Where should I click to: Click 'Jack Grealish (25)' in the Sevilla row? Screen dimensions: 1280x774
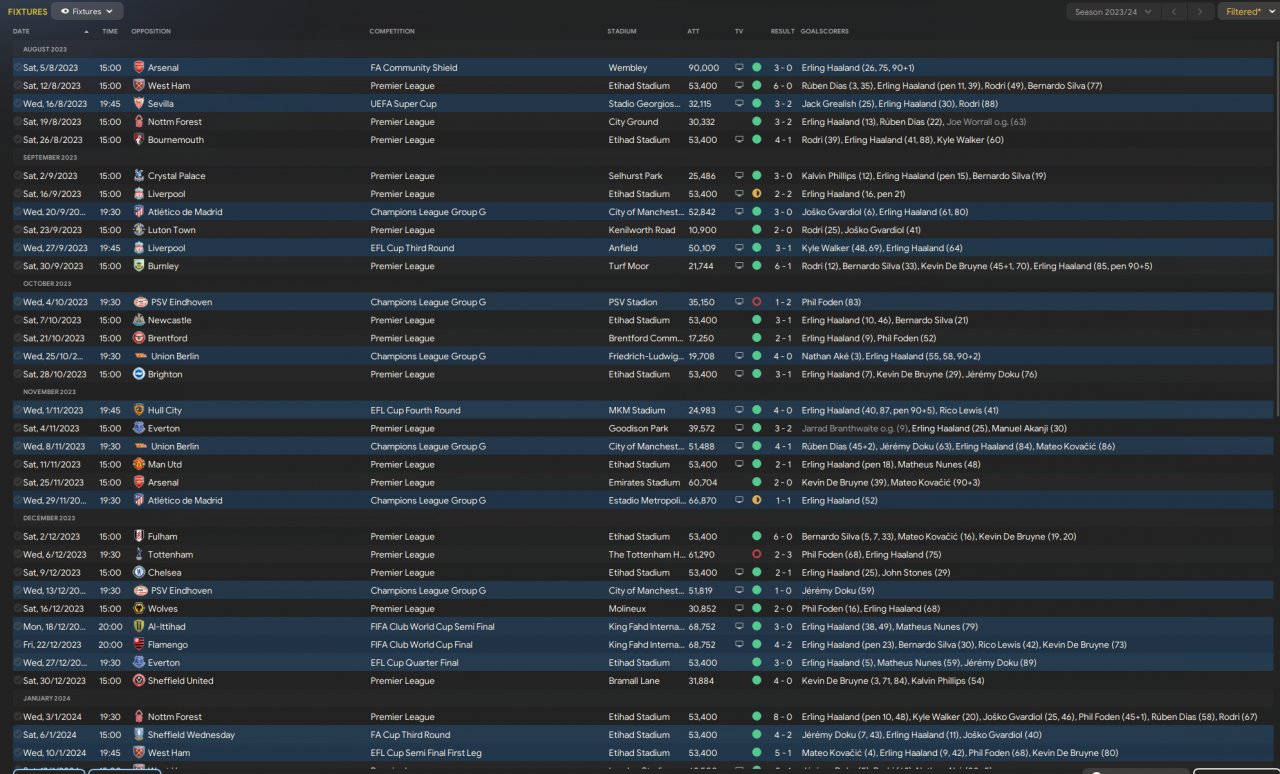(838, 104)
